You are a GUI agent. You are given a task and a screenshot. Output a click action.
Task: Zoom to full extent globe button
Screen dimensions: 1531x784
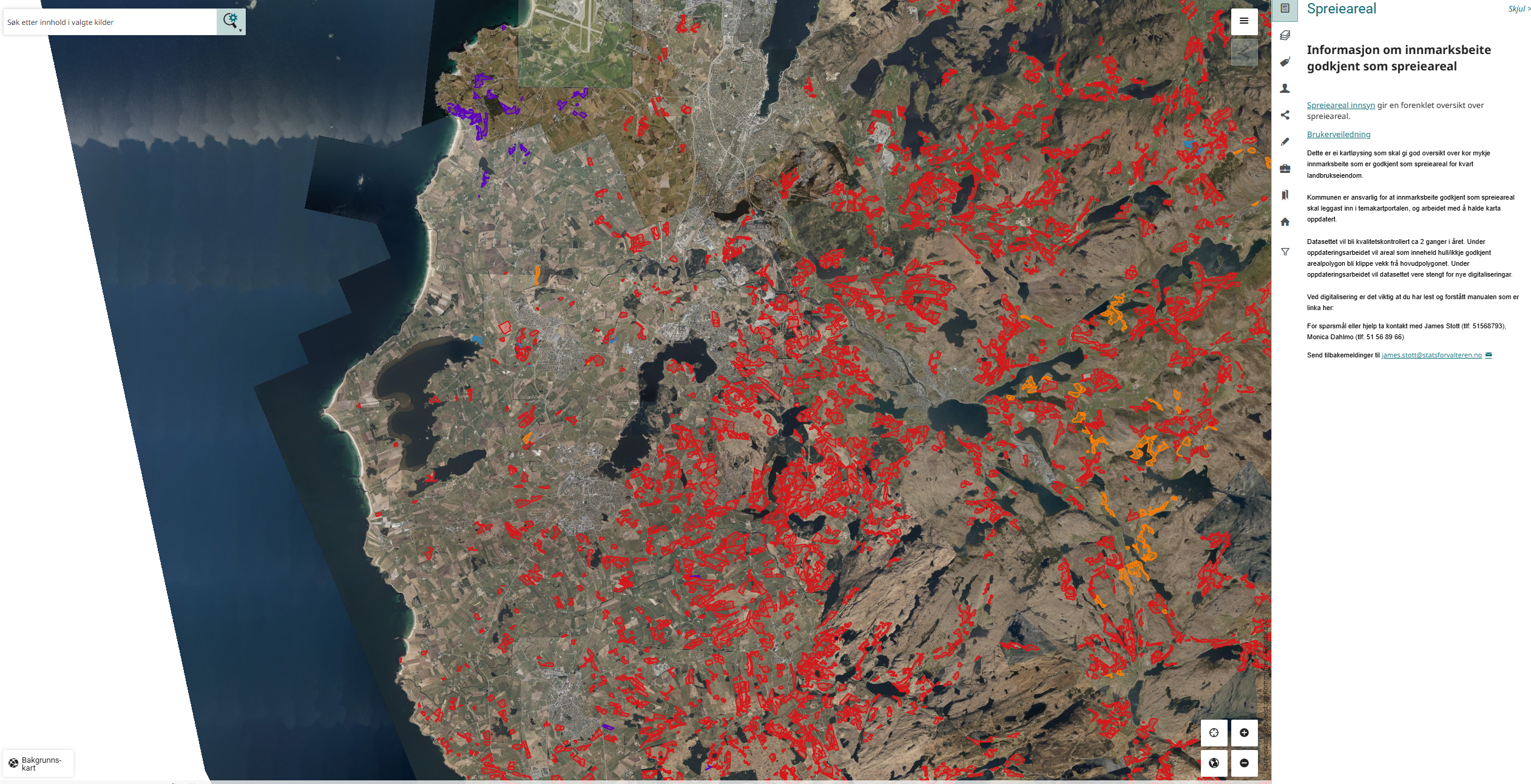coord(1214,763)
